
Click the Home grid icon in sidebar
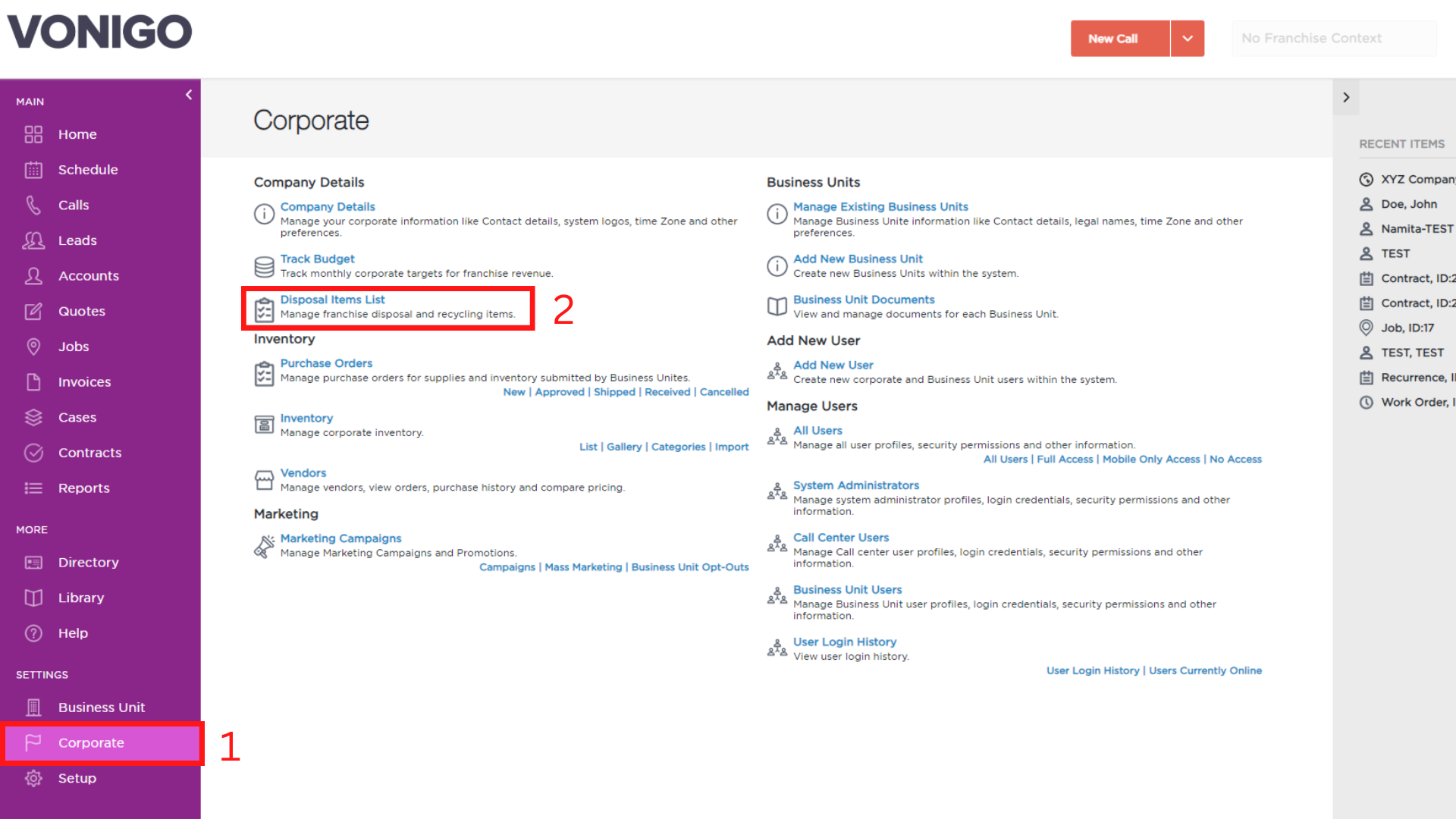[33, 134]
